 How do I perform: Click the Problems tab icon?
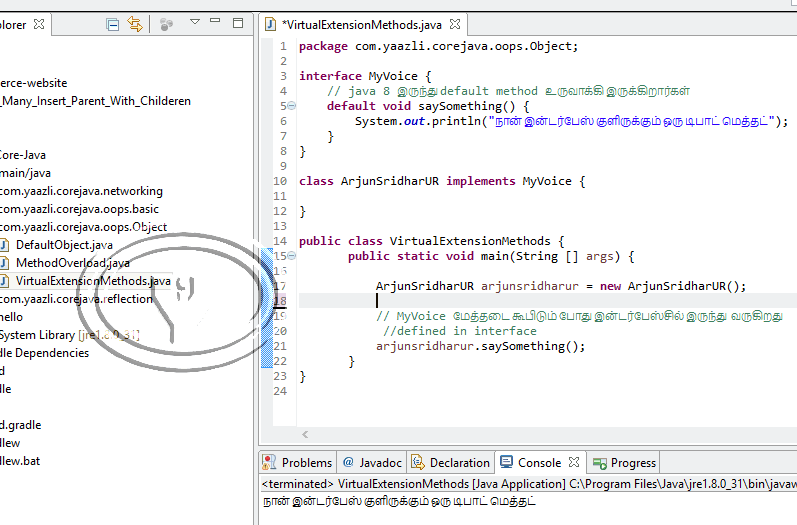tap(269, 462)
